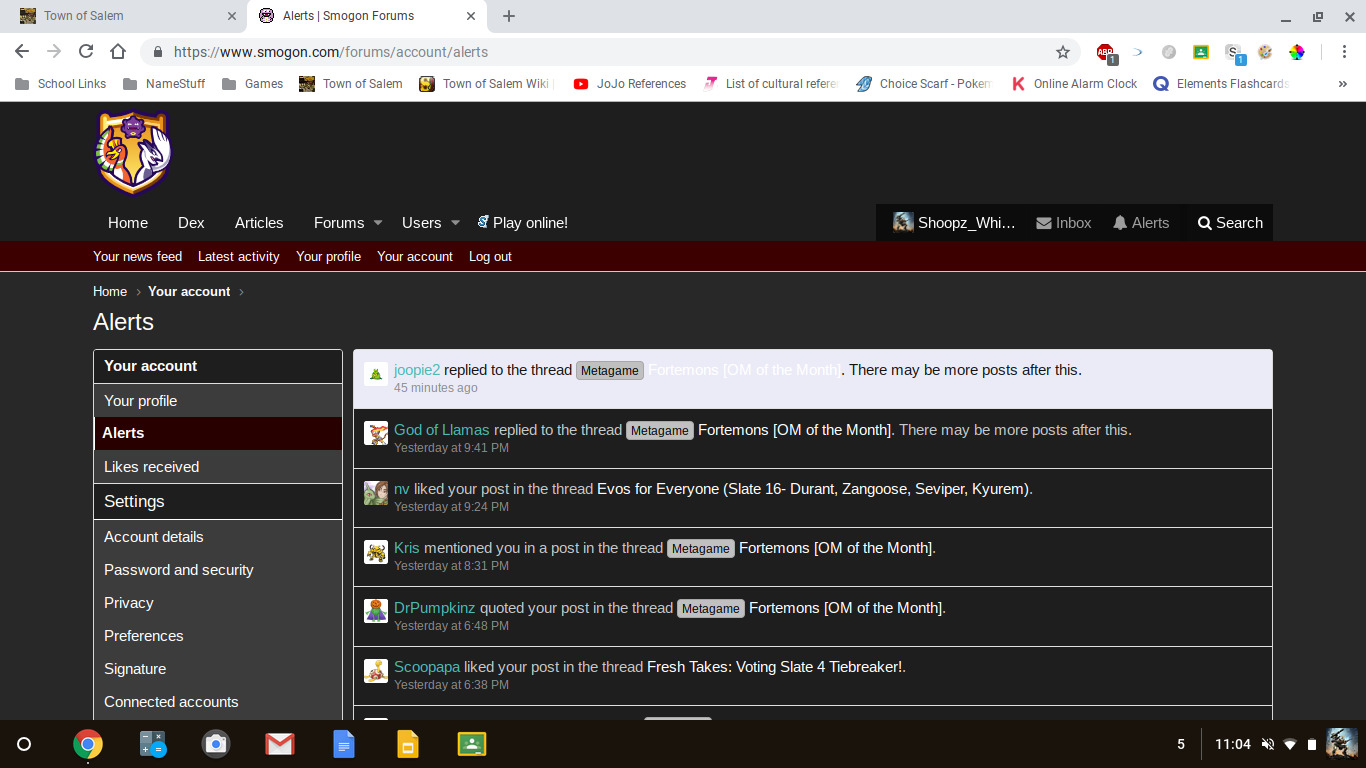Open the Dex navigation item

pos(191,223)
